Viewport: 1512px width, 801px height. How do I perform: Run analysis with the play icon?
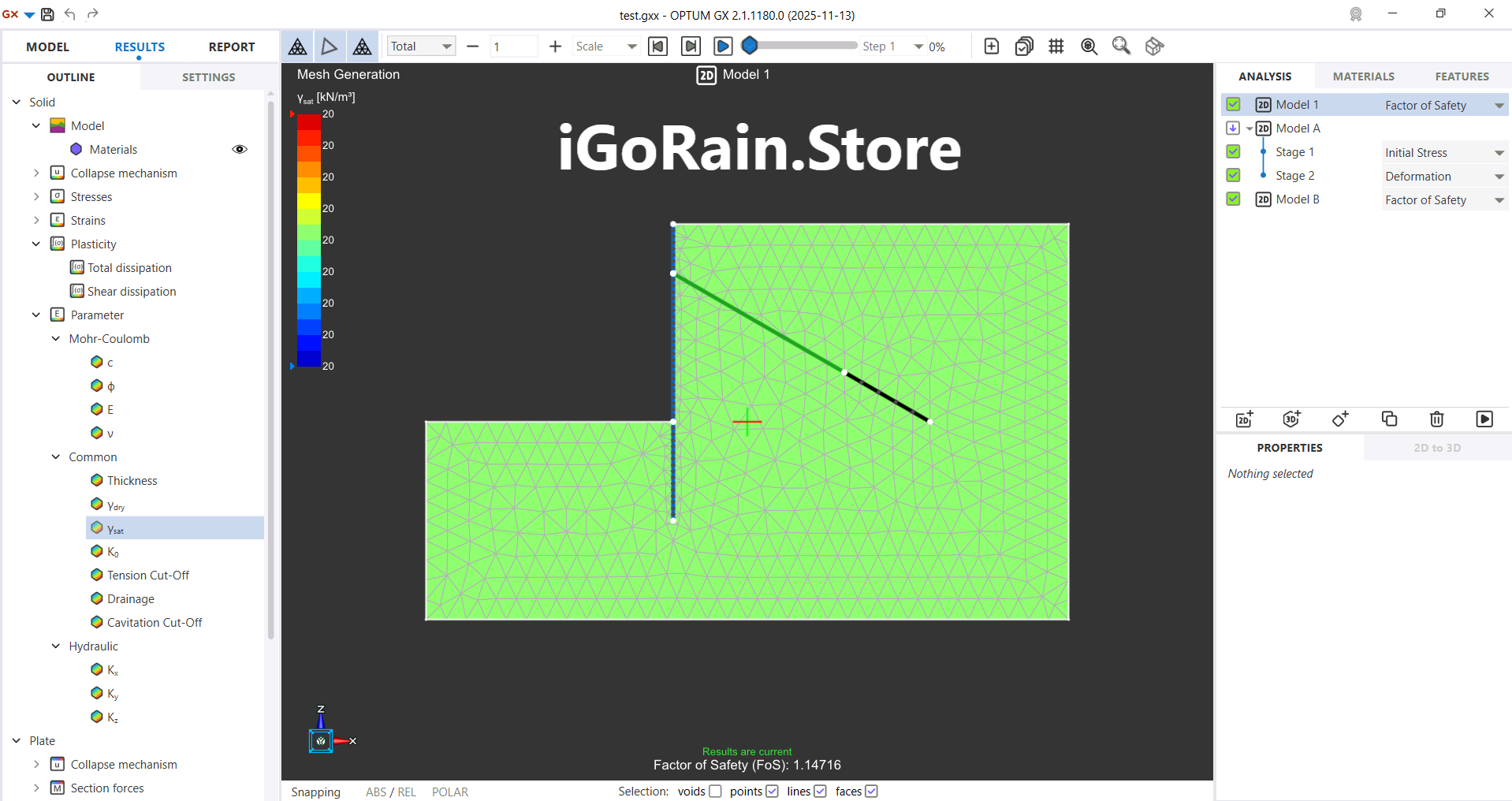pos(1484,419)
